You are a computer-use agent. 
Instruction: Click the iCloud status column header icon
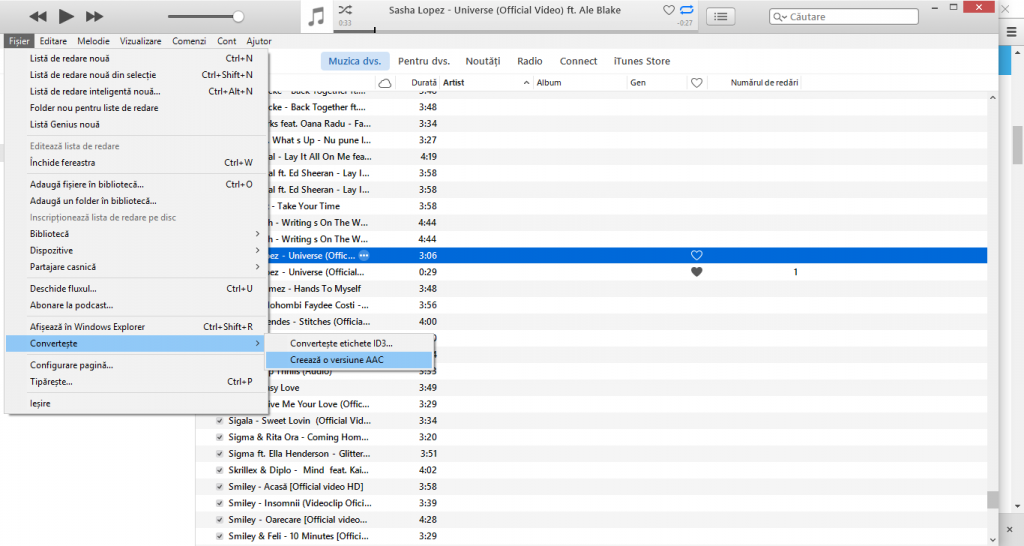[x=385, y=83]
